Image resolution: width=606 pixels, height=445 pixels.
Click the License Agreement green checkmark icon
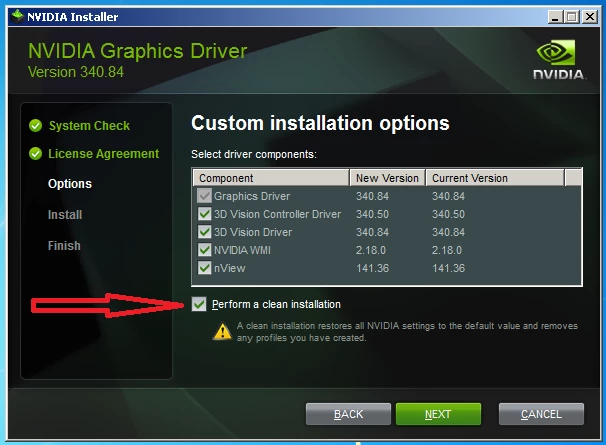pyautogui.click(x=36, y=153)
